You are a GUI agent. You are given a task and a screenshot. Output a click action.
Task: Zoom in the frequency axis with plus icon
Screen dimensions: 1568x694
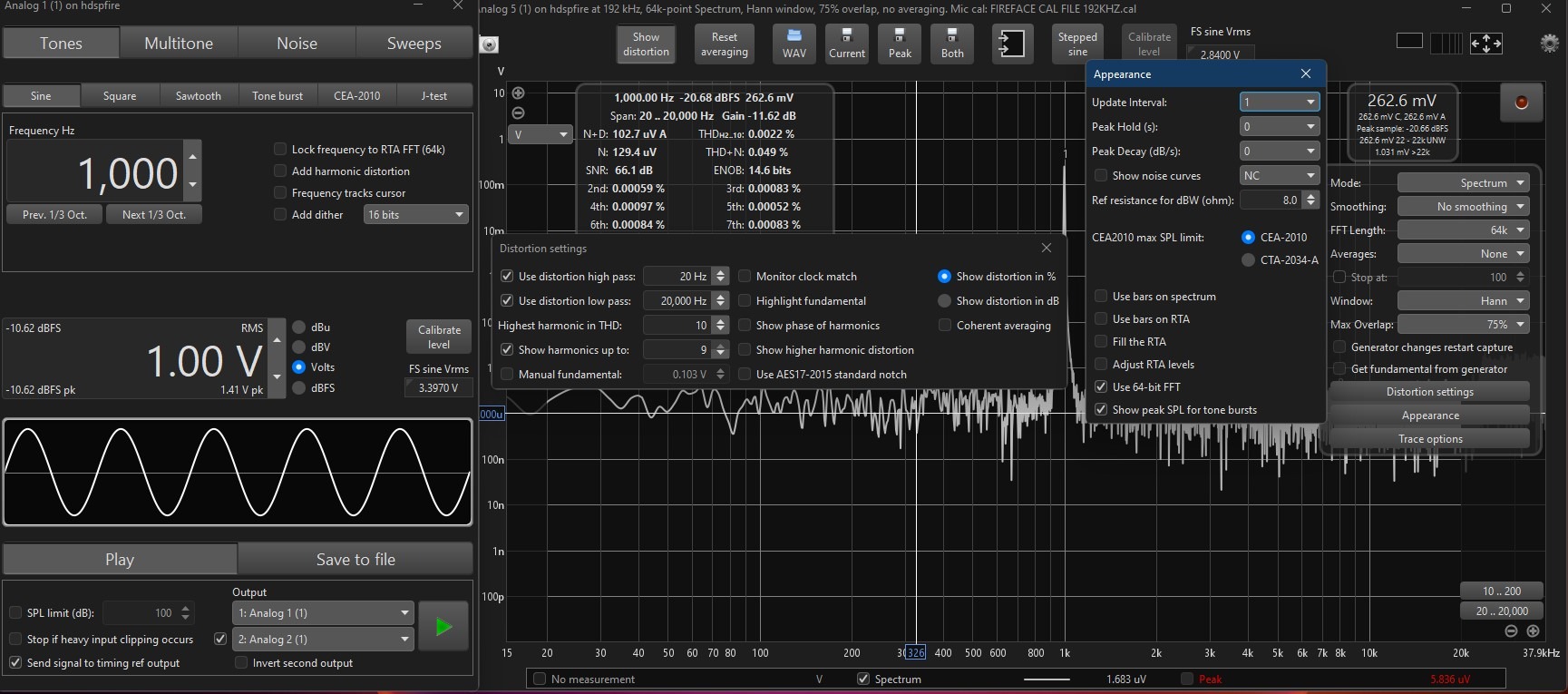click(1533, 631)
